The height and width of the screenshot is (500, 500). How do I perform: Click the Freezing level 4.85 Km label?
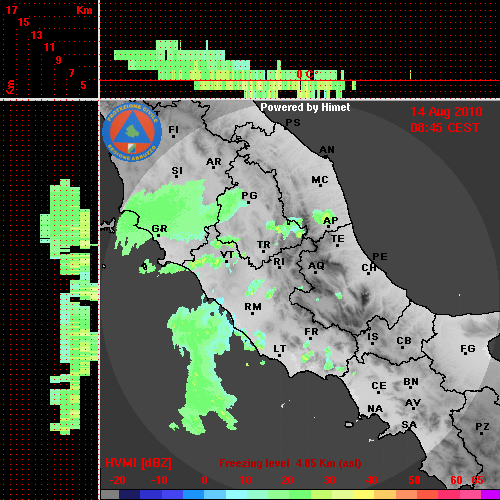[x=290, y=463]
